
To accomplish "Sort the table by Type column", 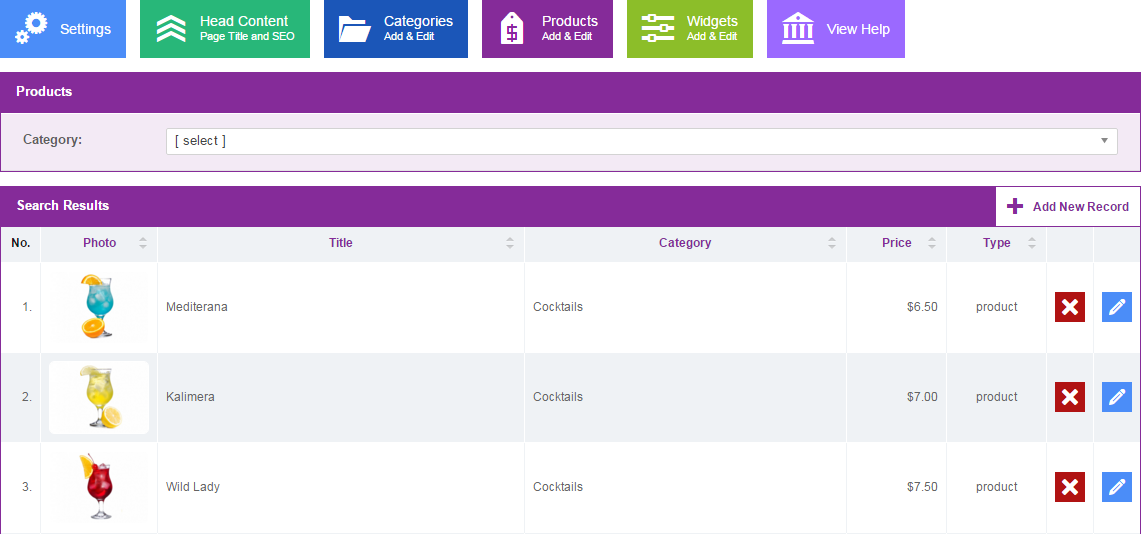I will (x=996, y=243).
